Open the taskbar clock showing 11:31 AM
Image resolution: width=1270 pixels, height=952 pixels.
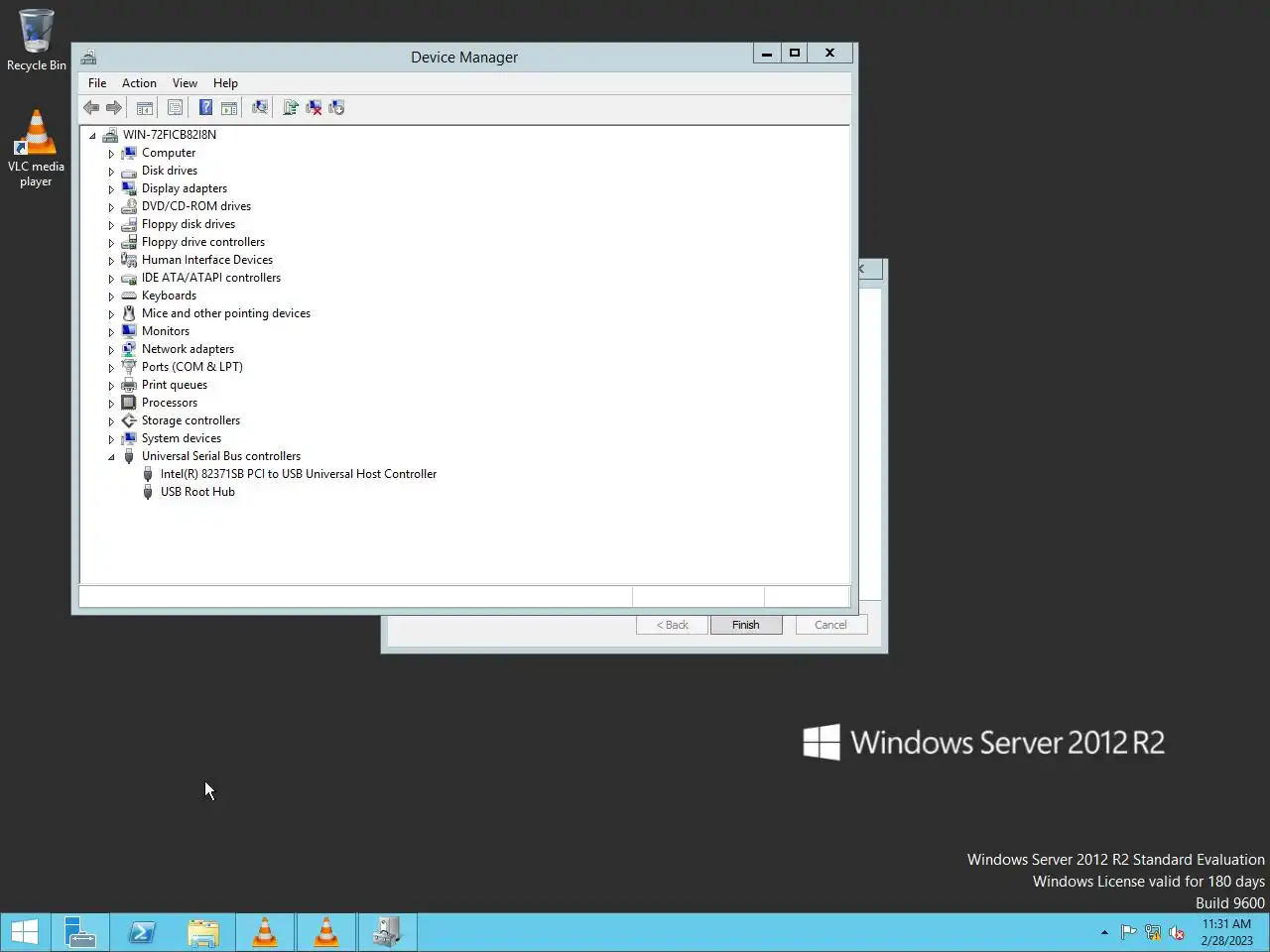[1227, 932]
